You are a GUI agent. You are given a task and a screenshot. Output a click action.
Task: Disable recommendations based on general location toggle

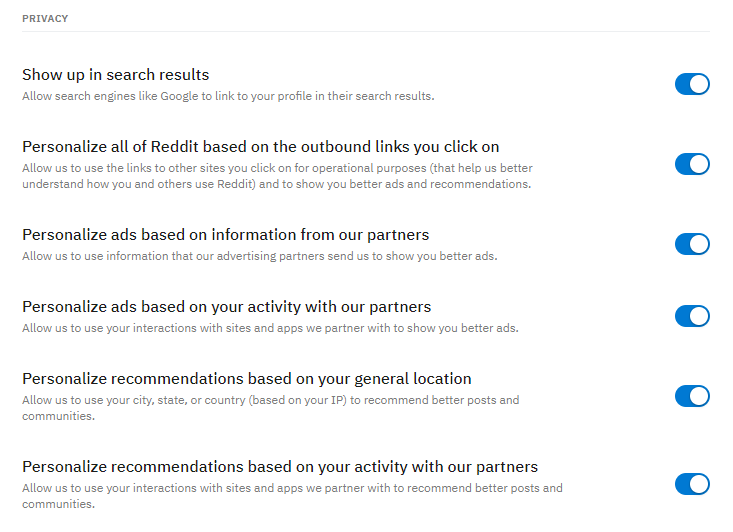[692, 396]
